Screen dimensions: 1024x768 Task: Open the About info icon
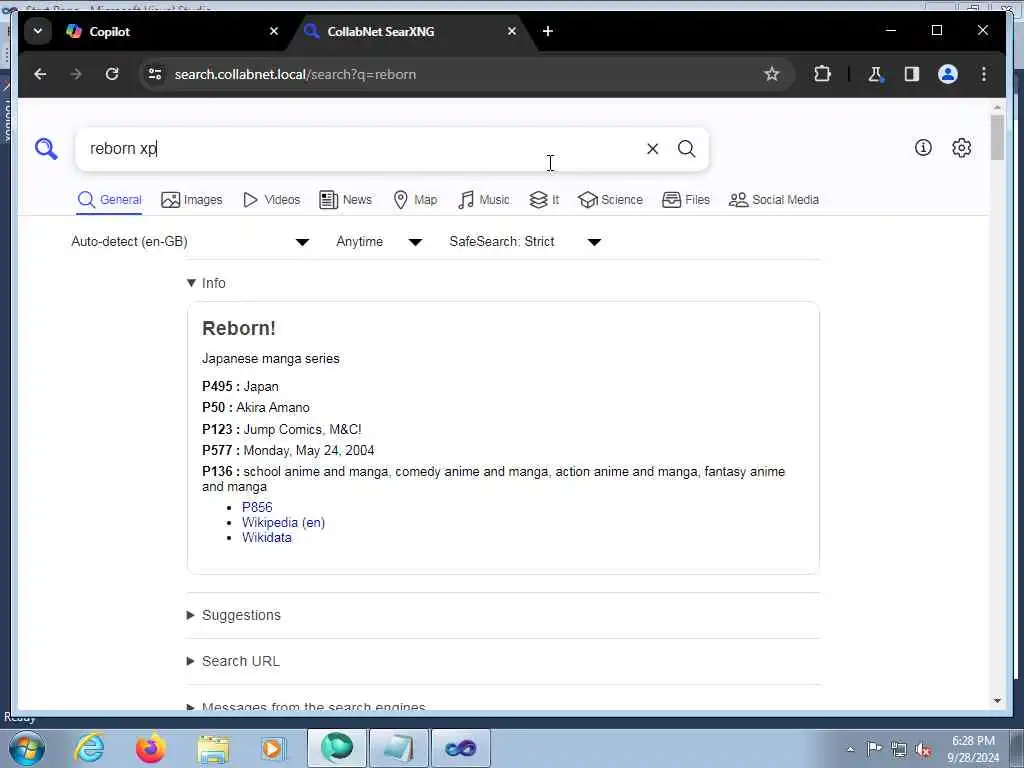[x=923, y=148]
